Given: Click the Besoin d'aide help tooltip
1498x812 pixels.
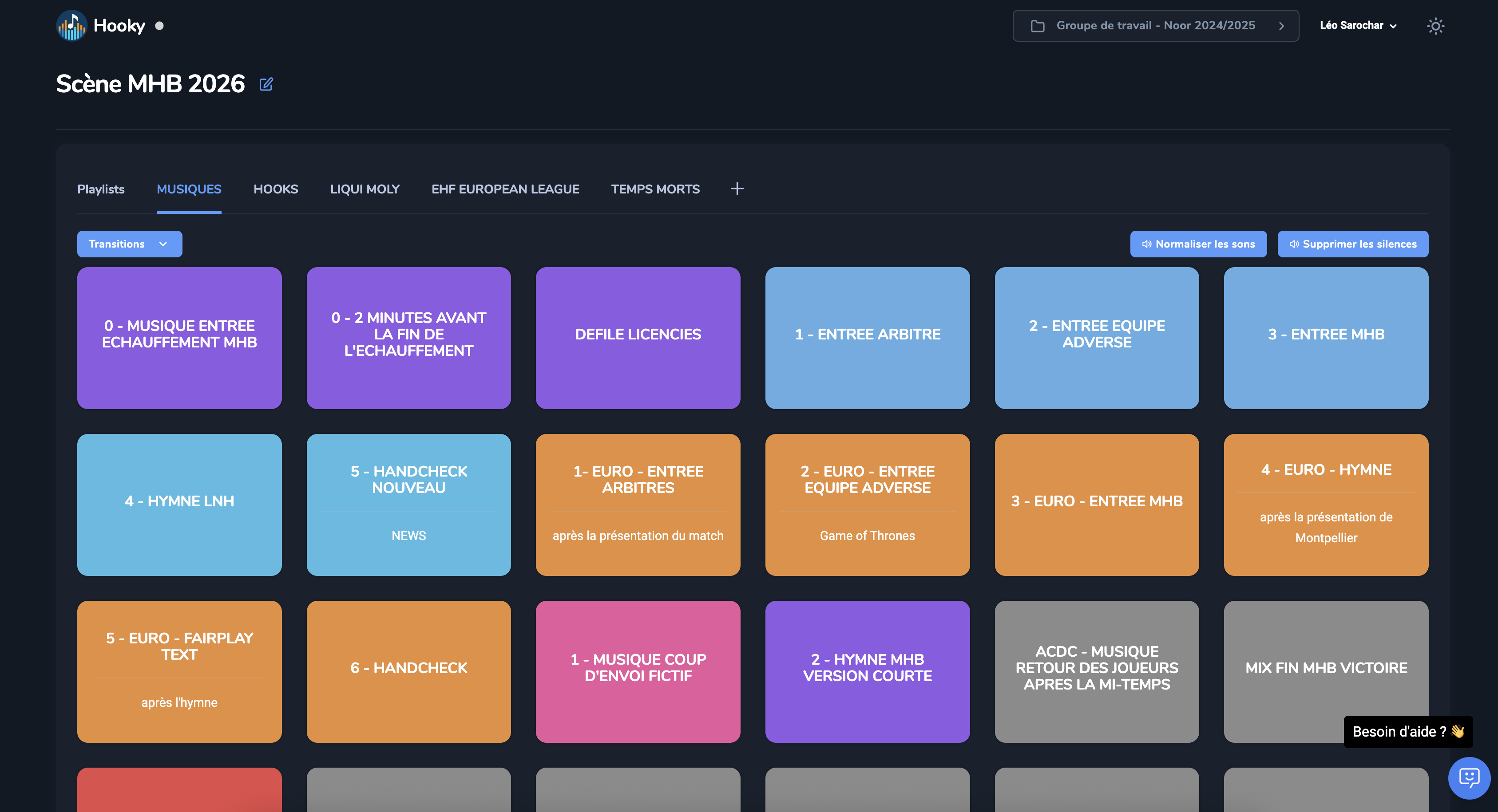Looking at the screenshot, I should click(x=1407, y=731).
